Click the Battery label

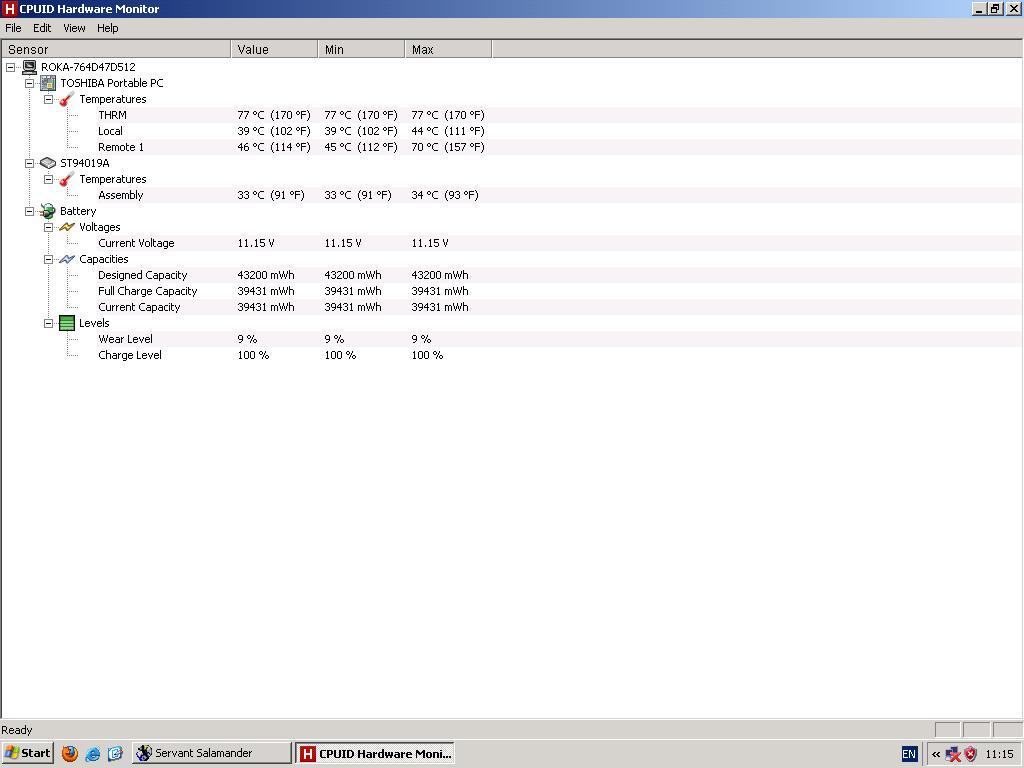[78, 211]
